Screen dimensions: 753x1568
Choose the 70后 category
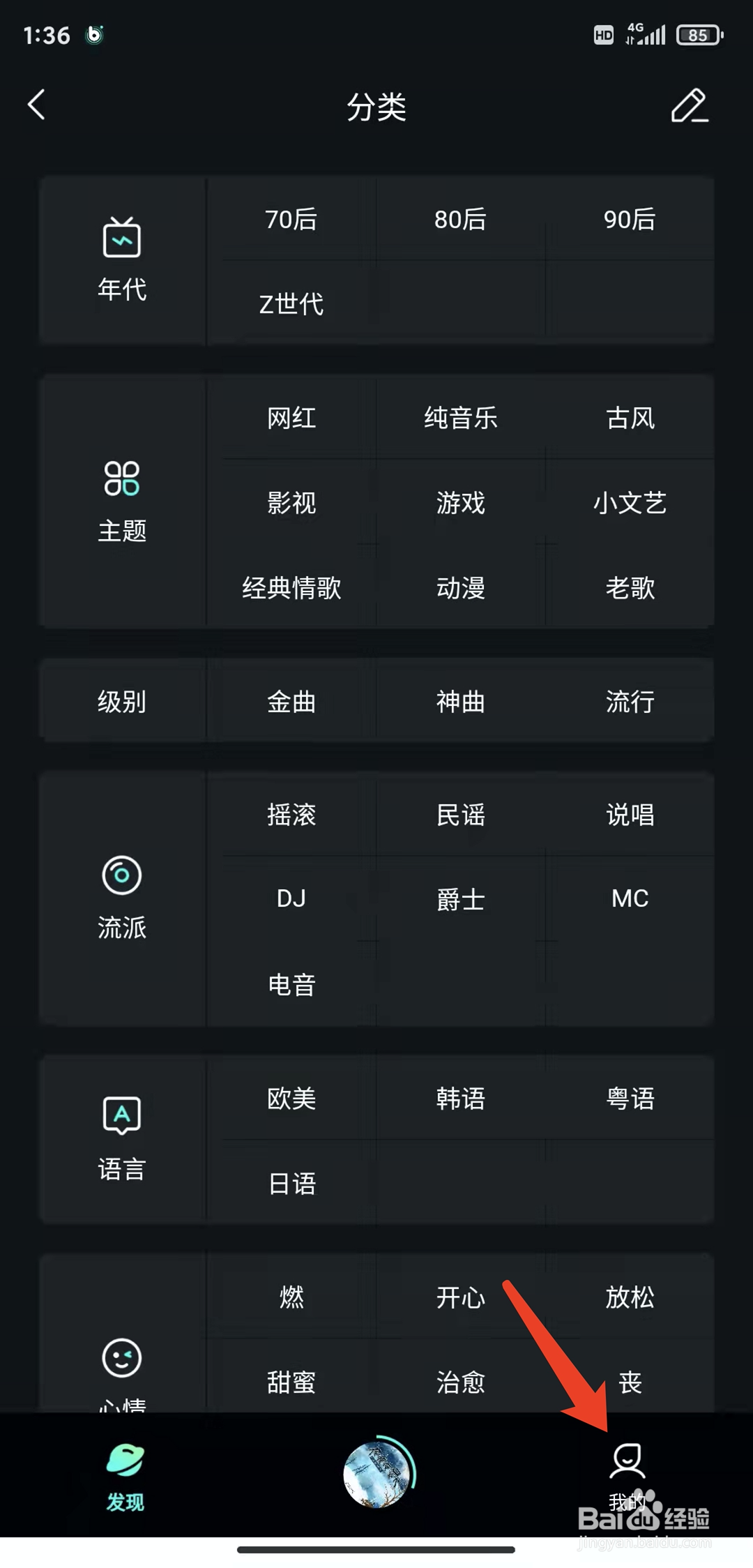coord(291,220)
